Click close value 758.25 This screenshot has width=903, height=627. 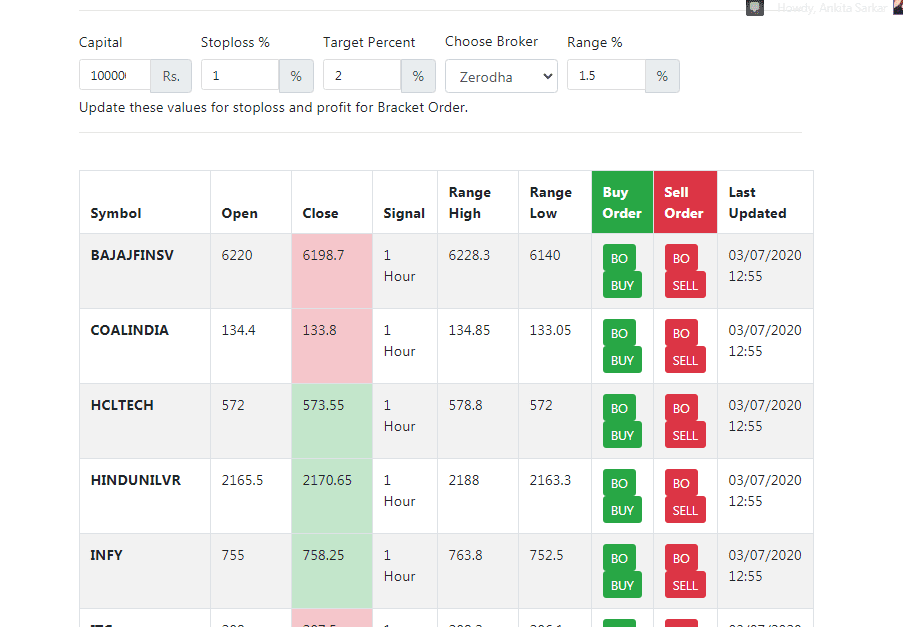pyautogui.click(x=323, y=554)
